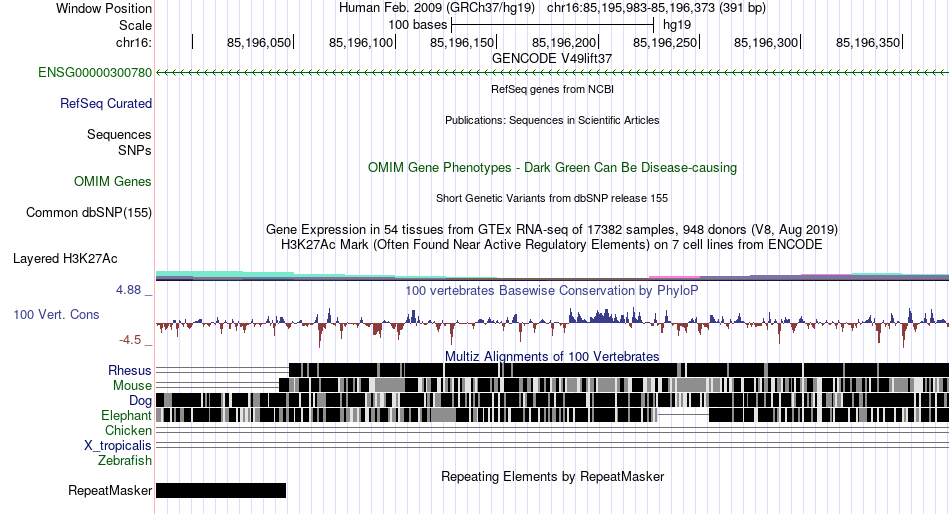Viewport: 950px width, 514px height.
Task: Click the black RepeatMasker repeat block
Action: pos(221,490)
